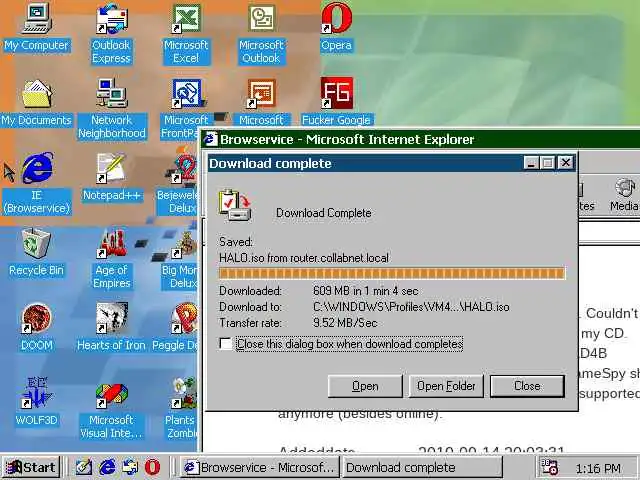The image size is (640, 480).
Task: Select Download complete taskbar button
Action: click(422, 467)
